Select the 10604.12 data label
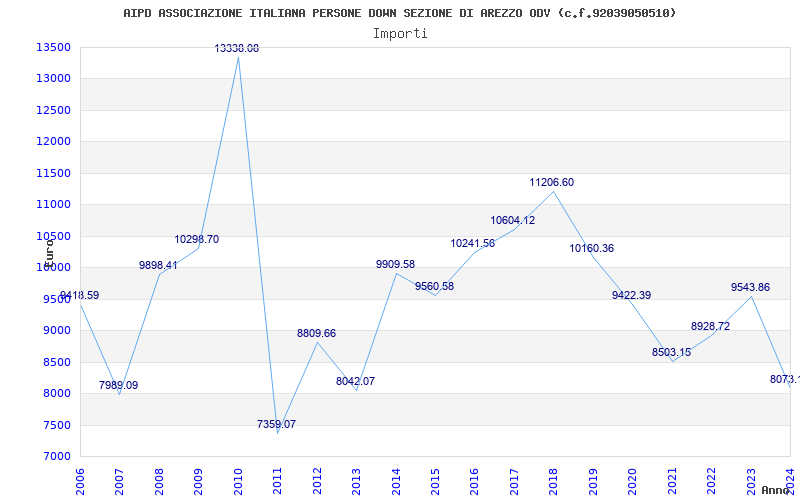The height and width of the screenshot is (500, 800). point(513,220)
